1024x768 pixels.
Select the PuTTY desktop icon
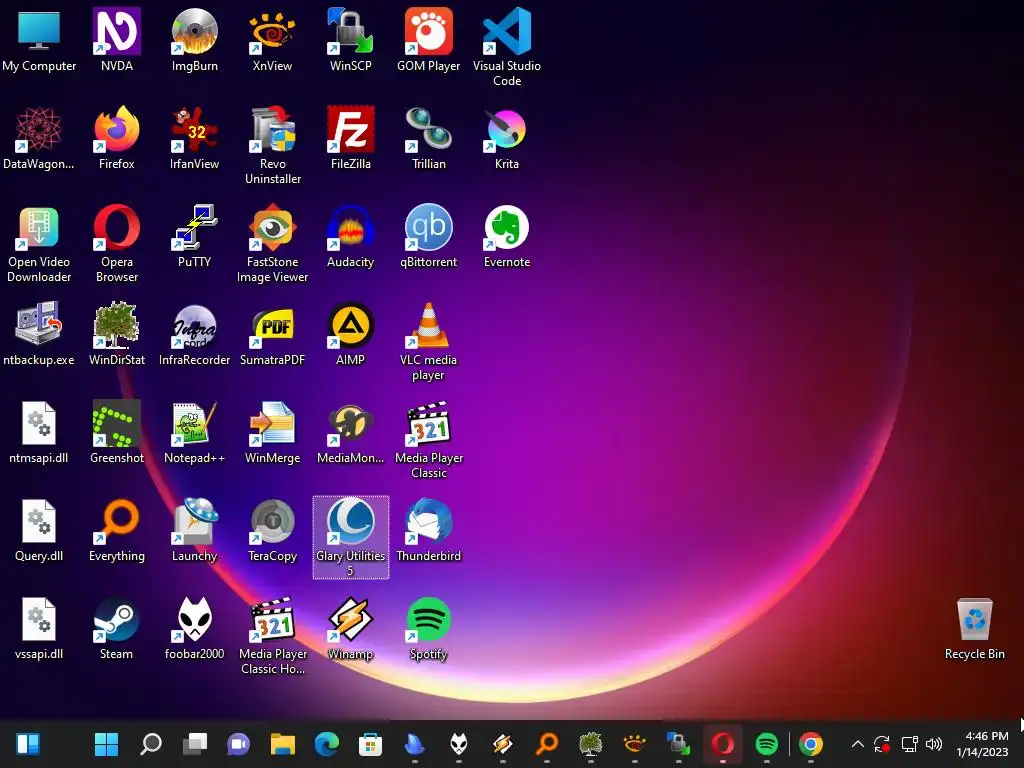click(x=195, y=235)
